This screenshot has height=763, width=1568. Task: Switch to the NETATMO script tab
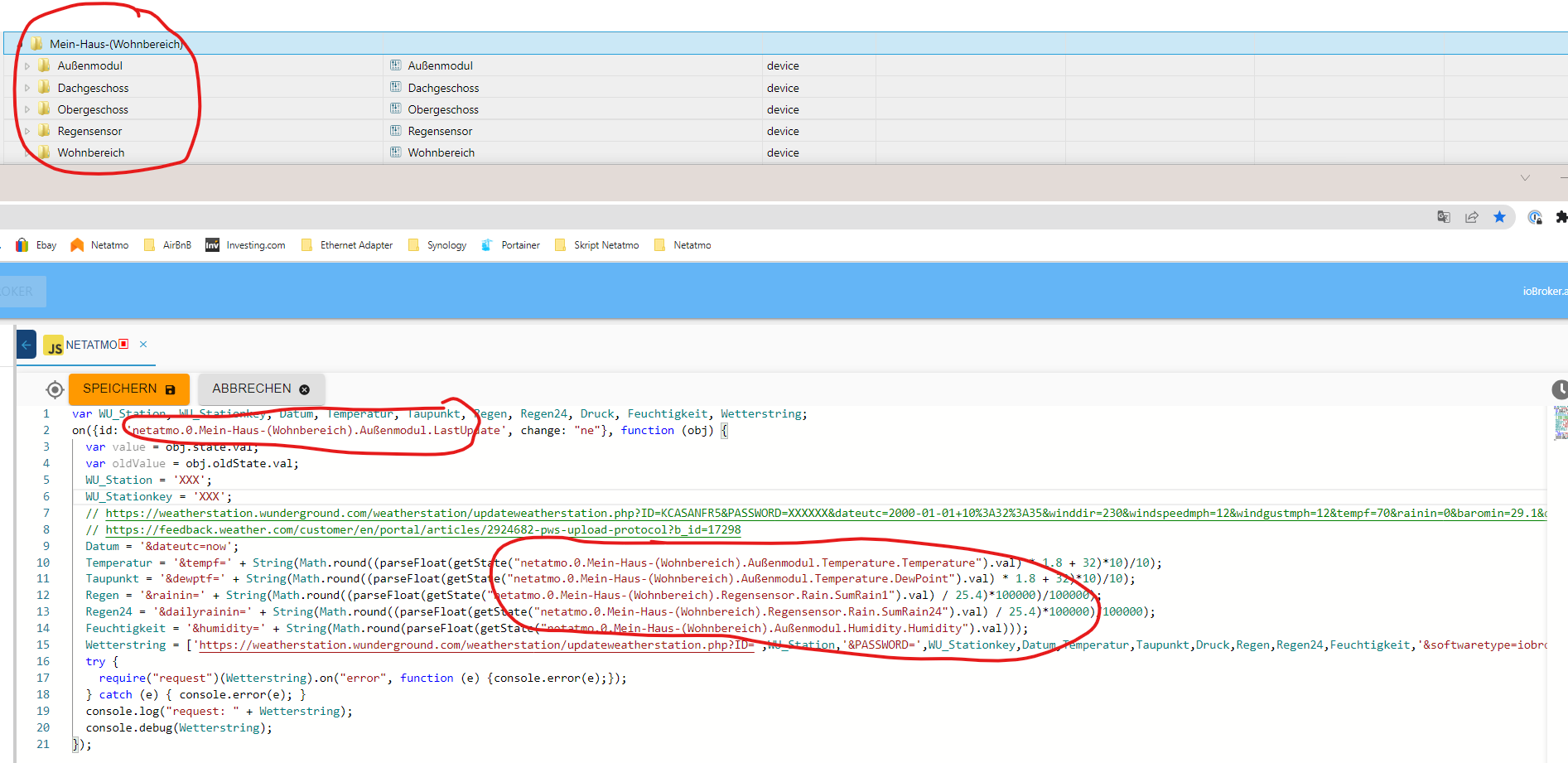coord(92,345)
